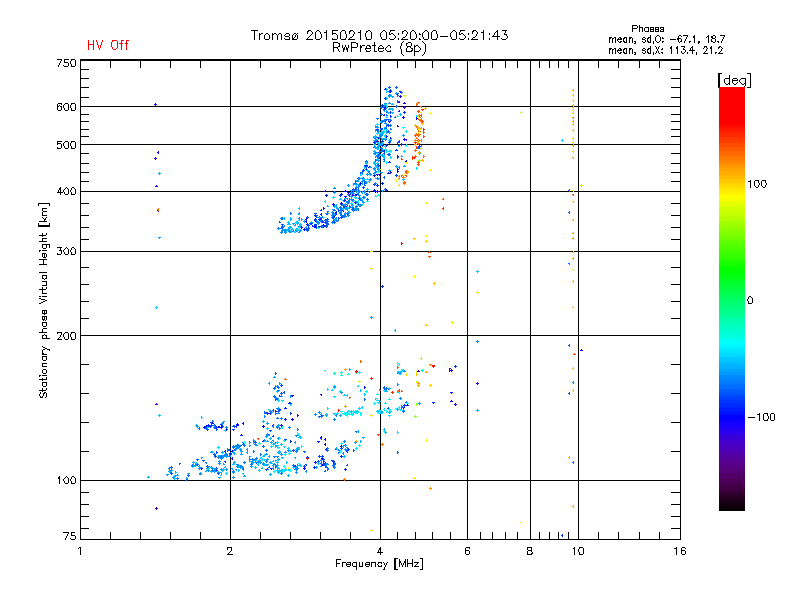Click the Phases header text
800x600 pixels.
tap(647, 29)
